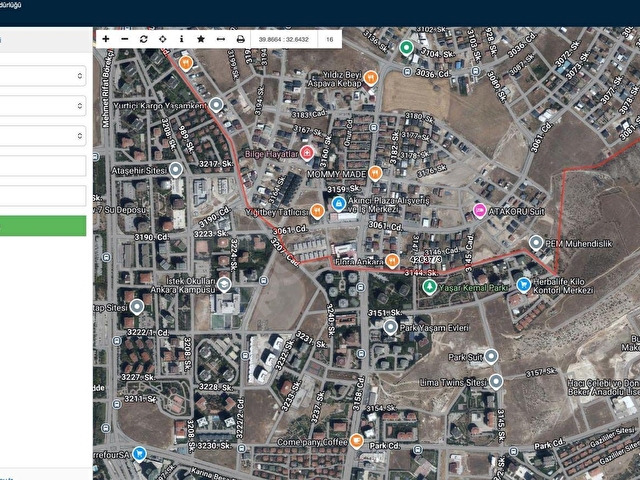Select the Park Suit location pin
The width and height of the screenshot is (640, 480).
491,356
